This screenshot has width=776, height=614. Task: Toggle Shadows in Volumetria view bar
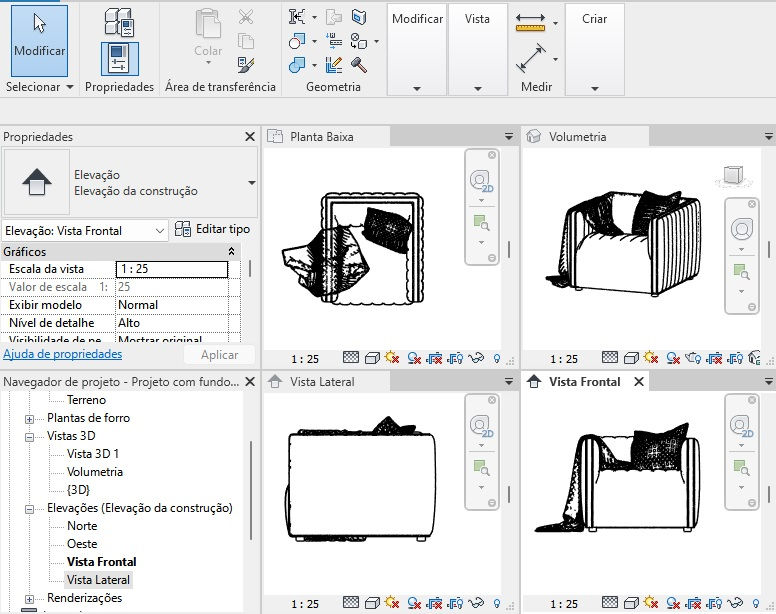[673, 357]
